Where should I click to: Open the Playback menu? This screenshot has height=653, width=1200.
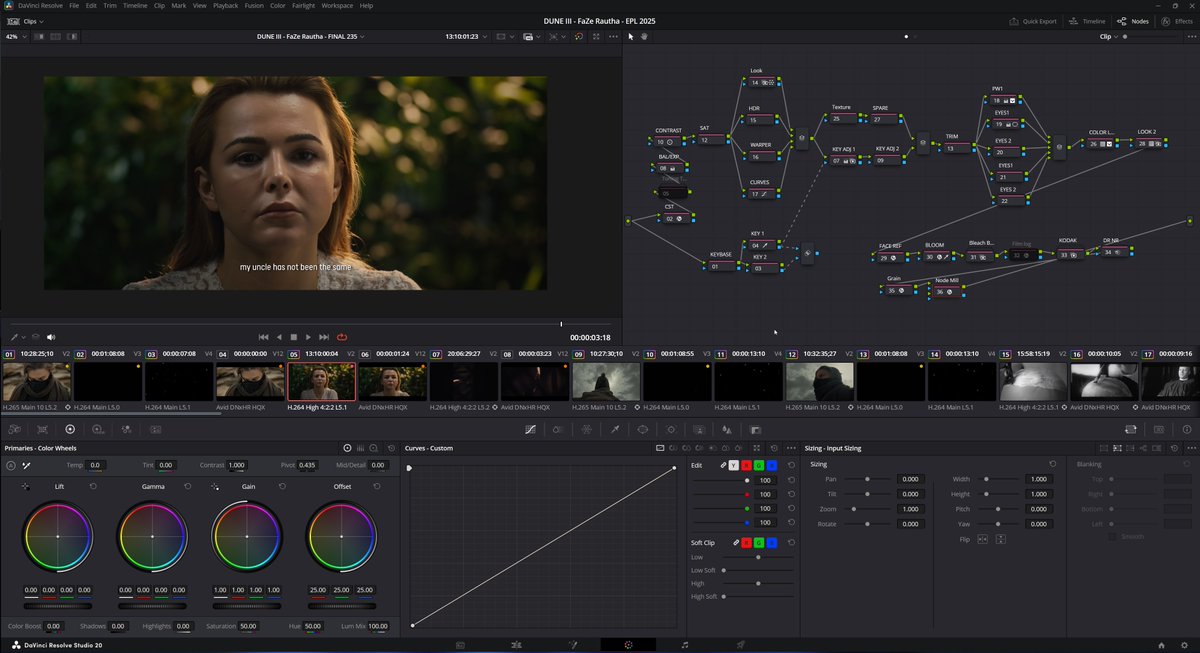pos(225,5)
